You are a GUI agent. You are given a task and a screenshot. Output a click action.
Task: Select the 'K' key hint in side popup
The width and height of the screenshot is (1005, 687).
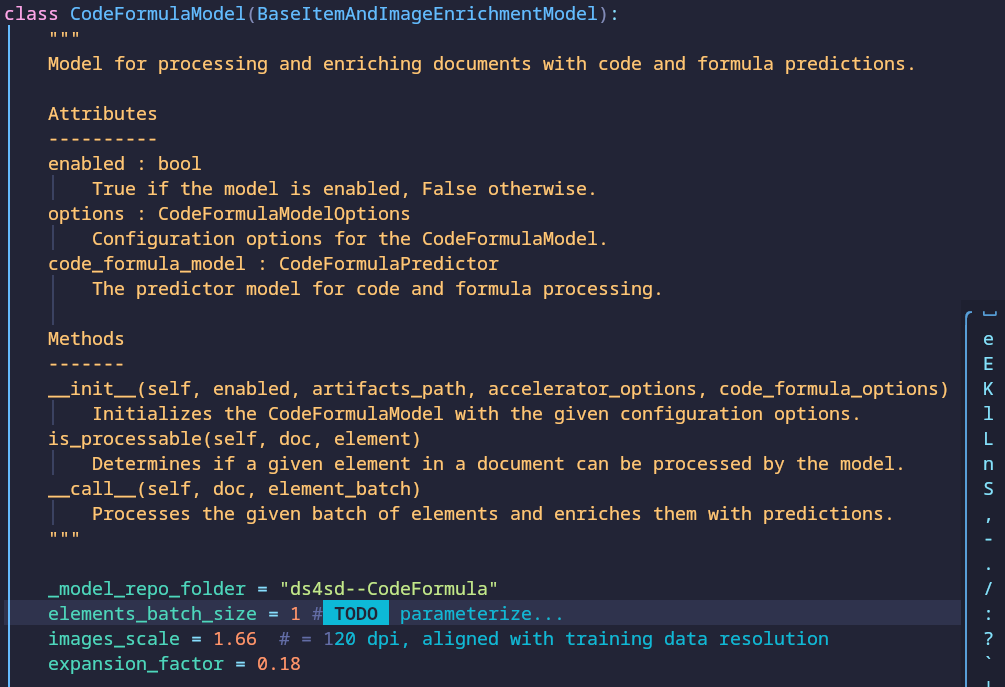(988, 389)
